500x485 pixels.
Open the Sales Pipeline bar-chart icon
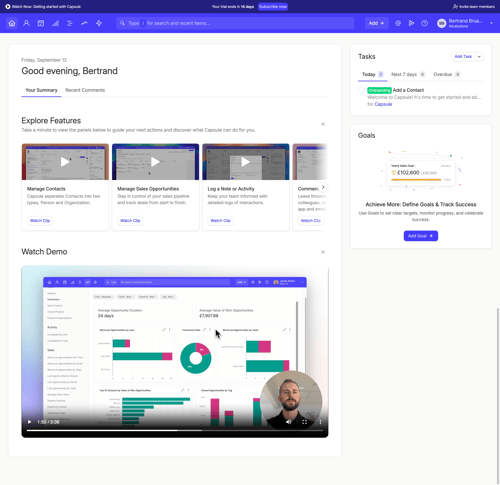coord(55,23)
